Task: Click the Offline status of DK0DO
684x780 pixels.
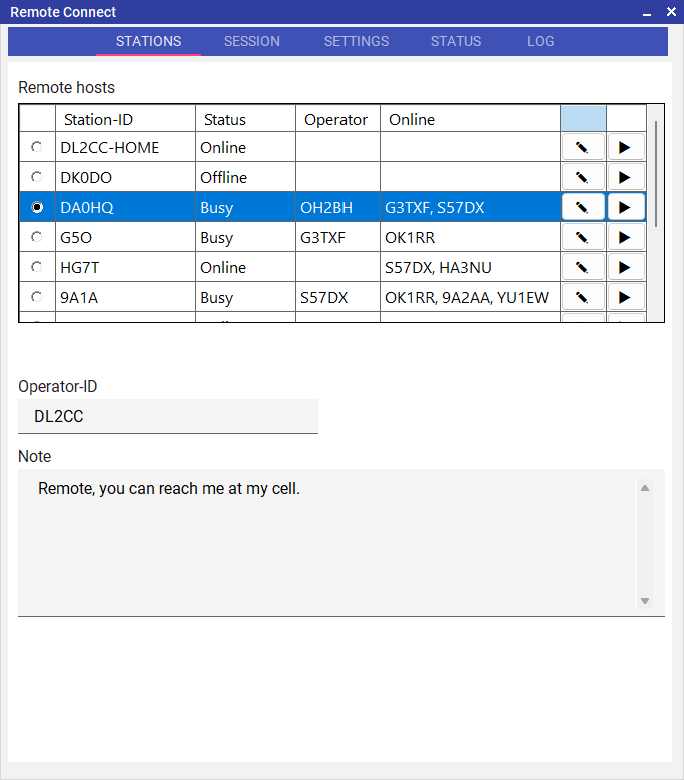Action: pos(246,177)
